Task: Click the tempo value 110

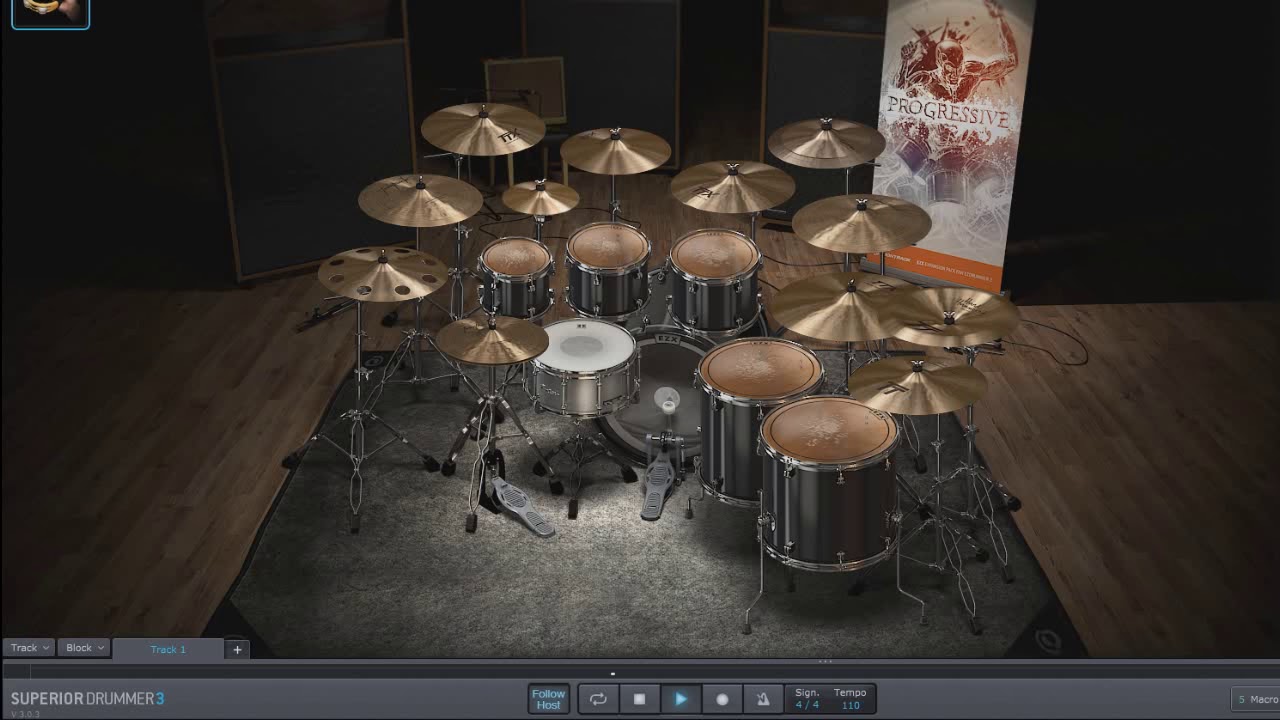Action: pos(850,705)
